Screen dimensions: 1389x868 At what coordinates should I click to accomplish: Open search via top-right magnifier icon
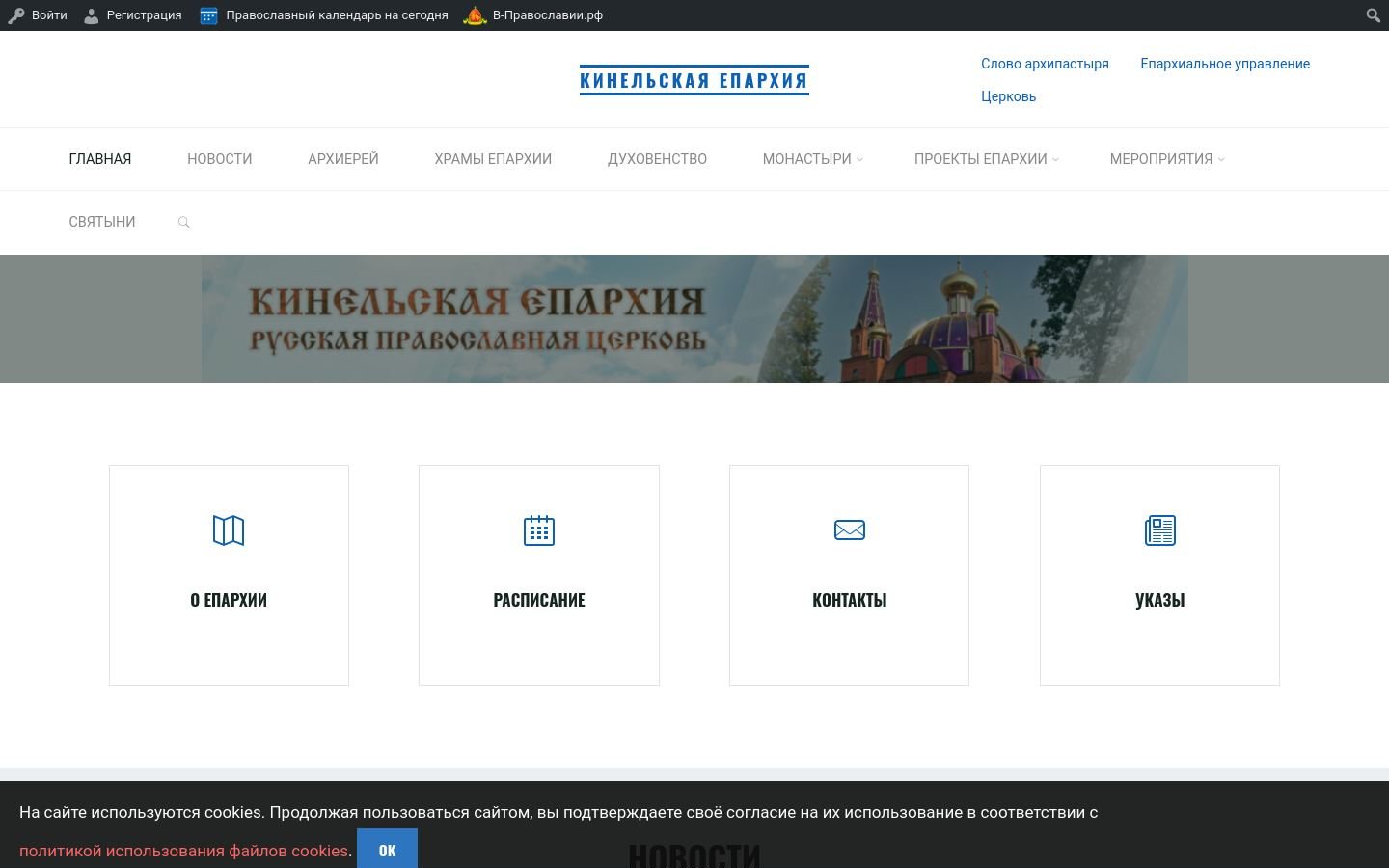pyautogui.click(x=1374, y=15)
